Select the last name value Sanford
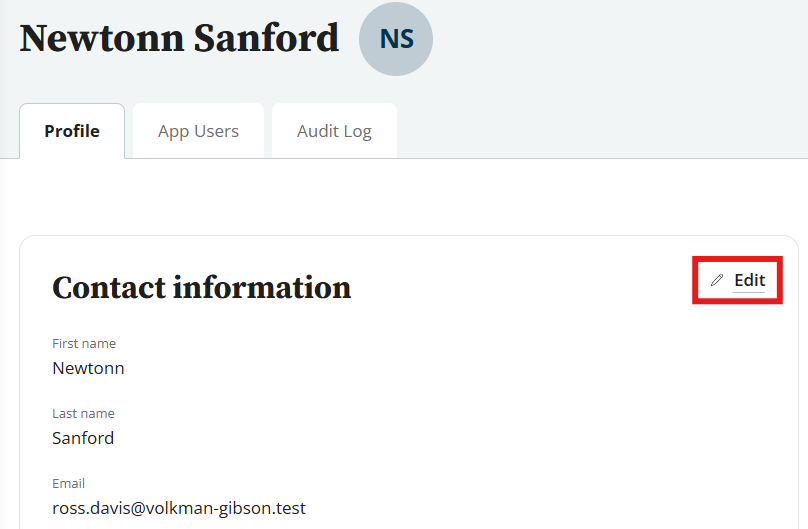The image size is (808, 529). 83,438
